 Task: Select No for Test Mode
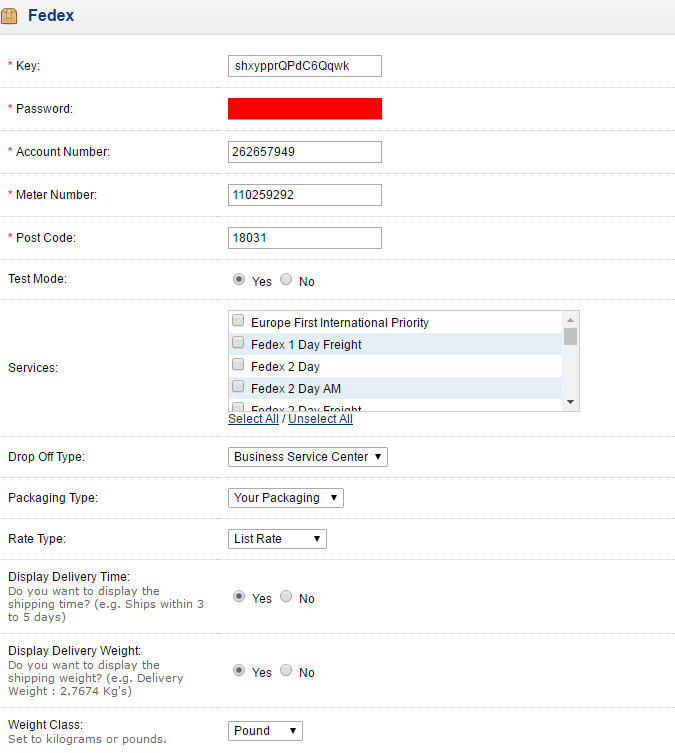[x=286, y=279]
